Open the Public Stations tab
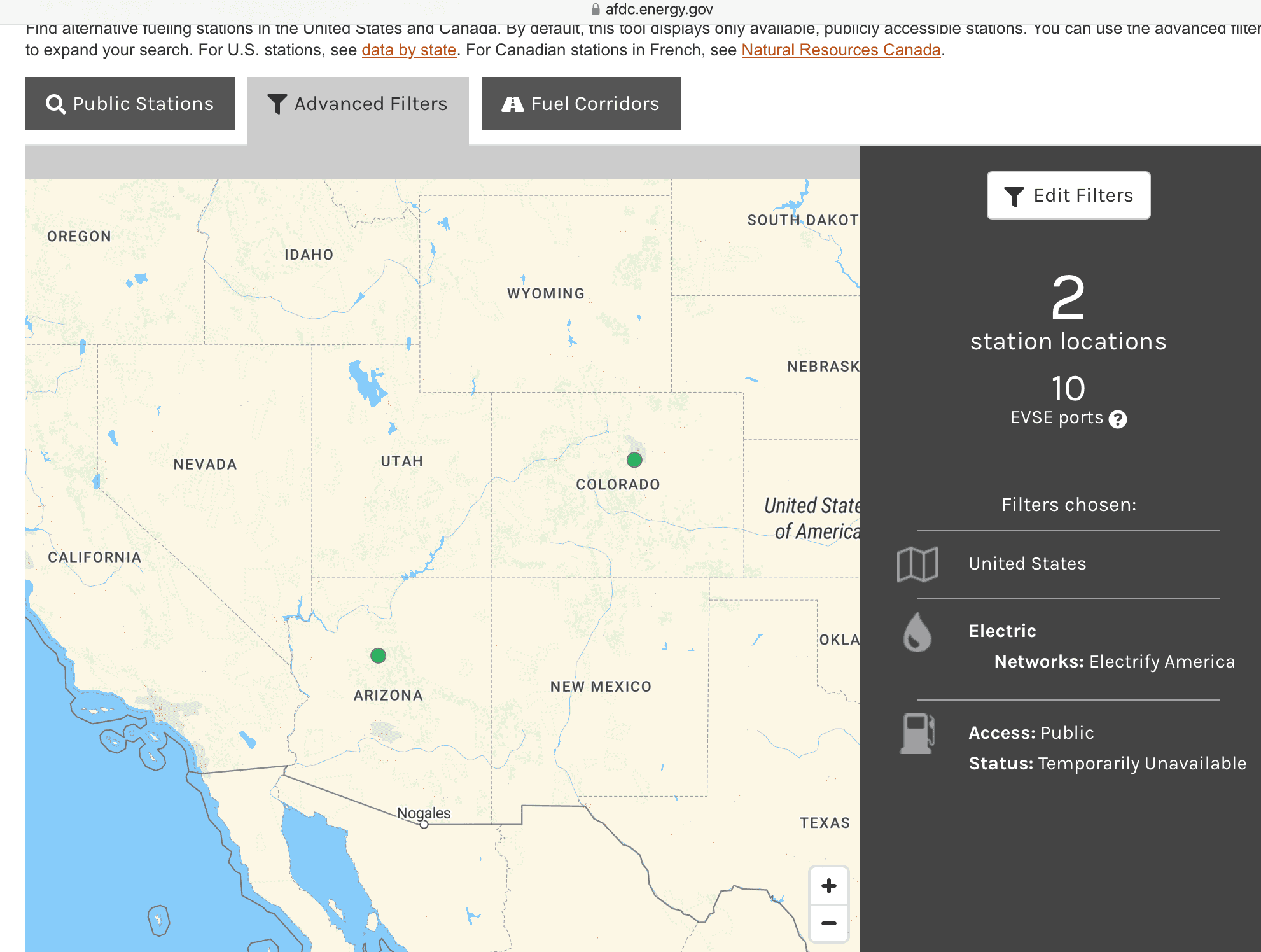 point(130,104)
